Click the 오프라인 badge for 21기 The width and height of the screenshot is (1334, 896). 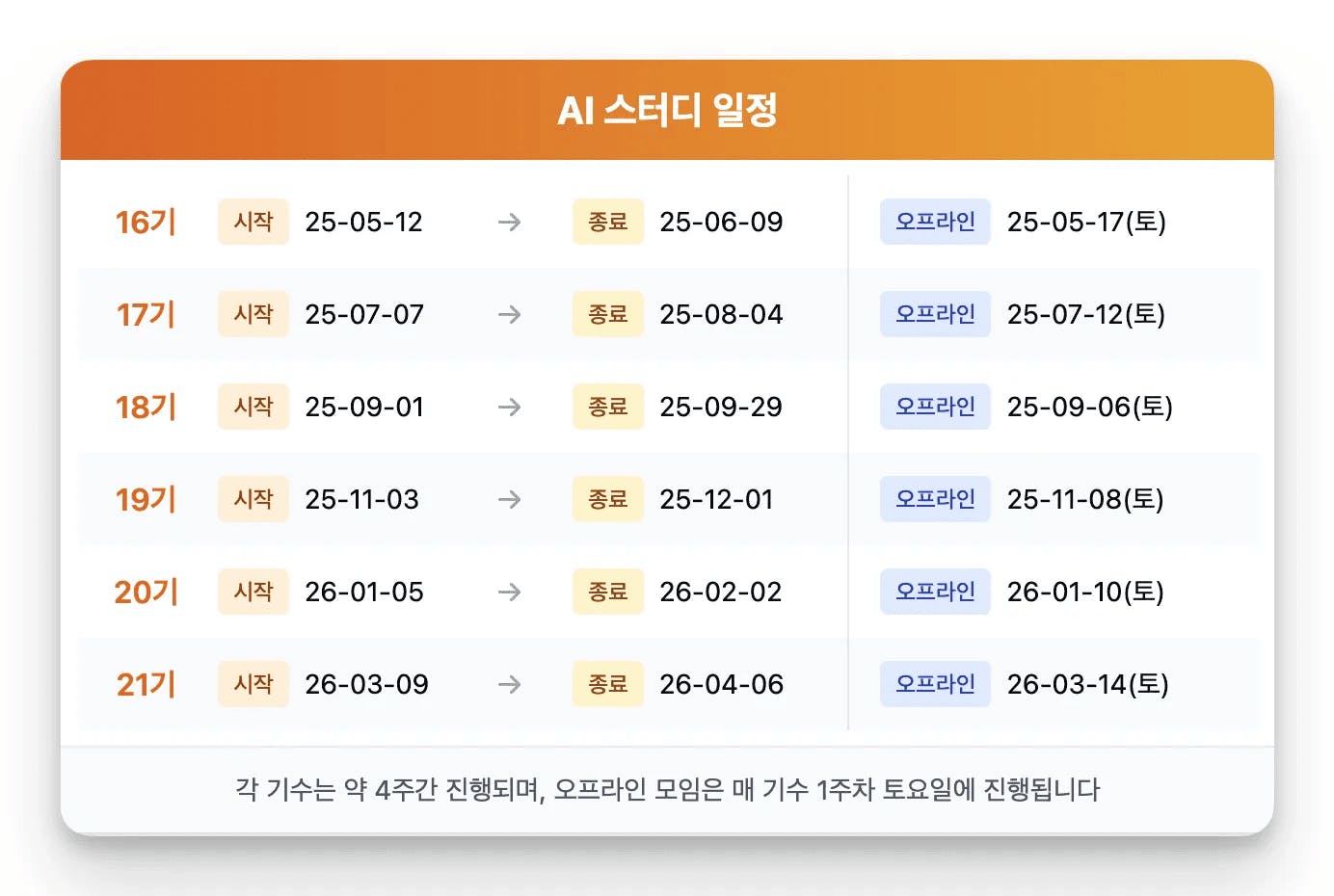coord(935,685)
